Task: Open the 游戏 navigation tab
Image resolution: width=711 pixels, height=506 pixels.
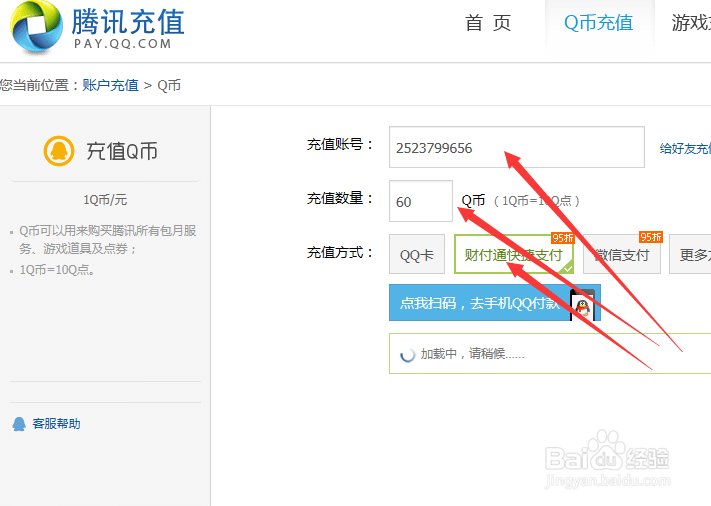Action: point(691,23)
